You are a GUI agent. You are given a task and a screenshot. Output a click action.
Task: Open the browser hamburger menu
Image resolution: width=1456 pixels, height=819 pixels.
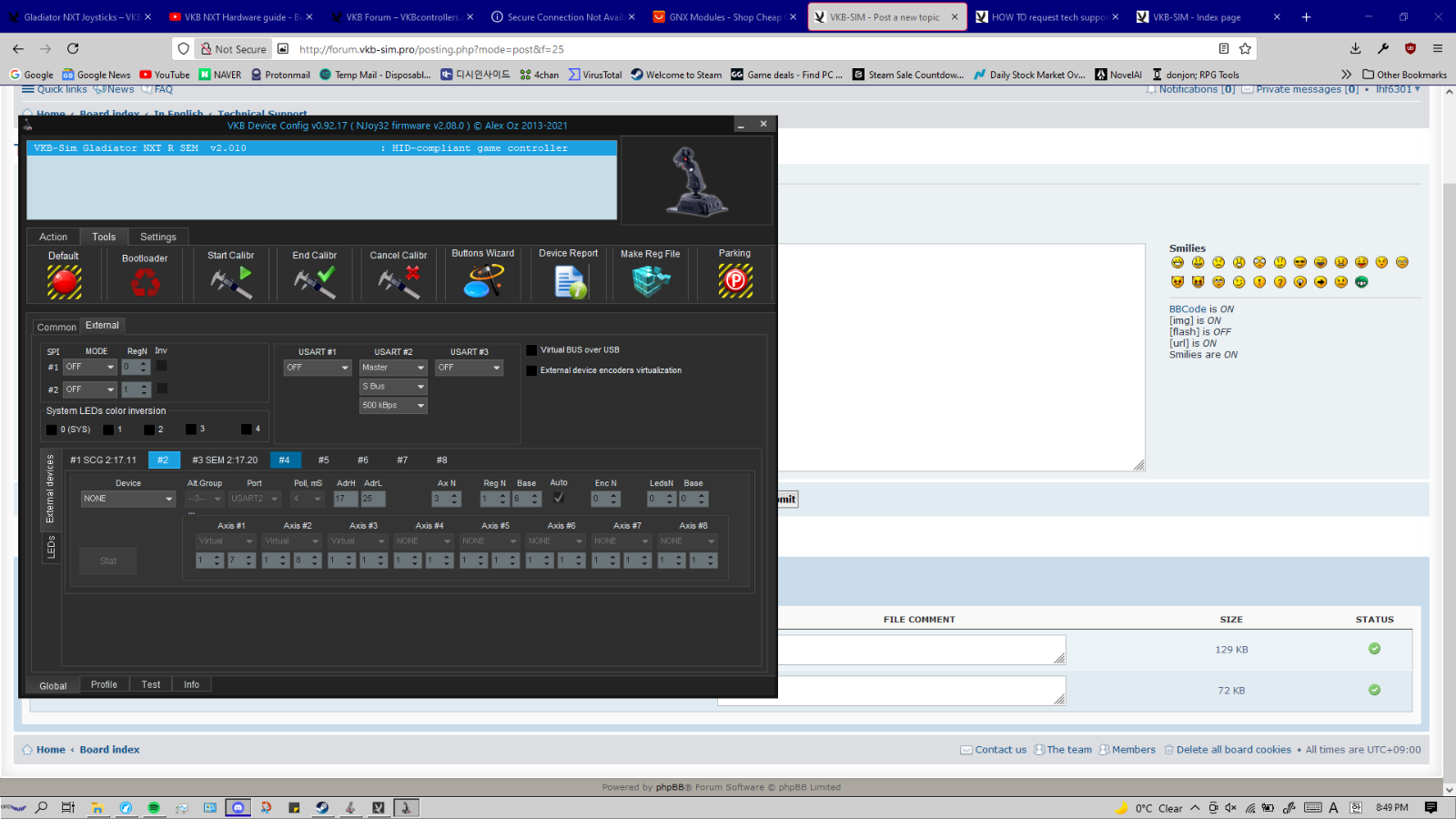coord(1438,49)
